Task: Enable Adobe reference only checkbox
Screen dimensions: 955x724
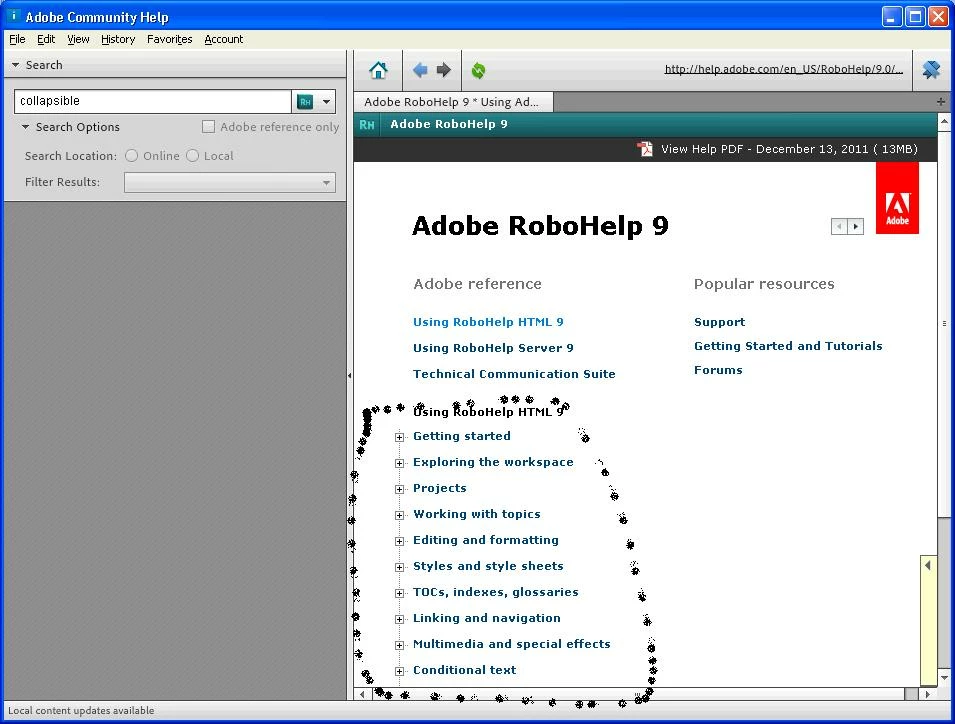Action: [x=208, y=127]
